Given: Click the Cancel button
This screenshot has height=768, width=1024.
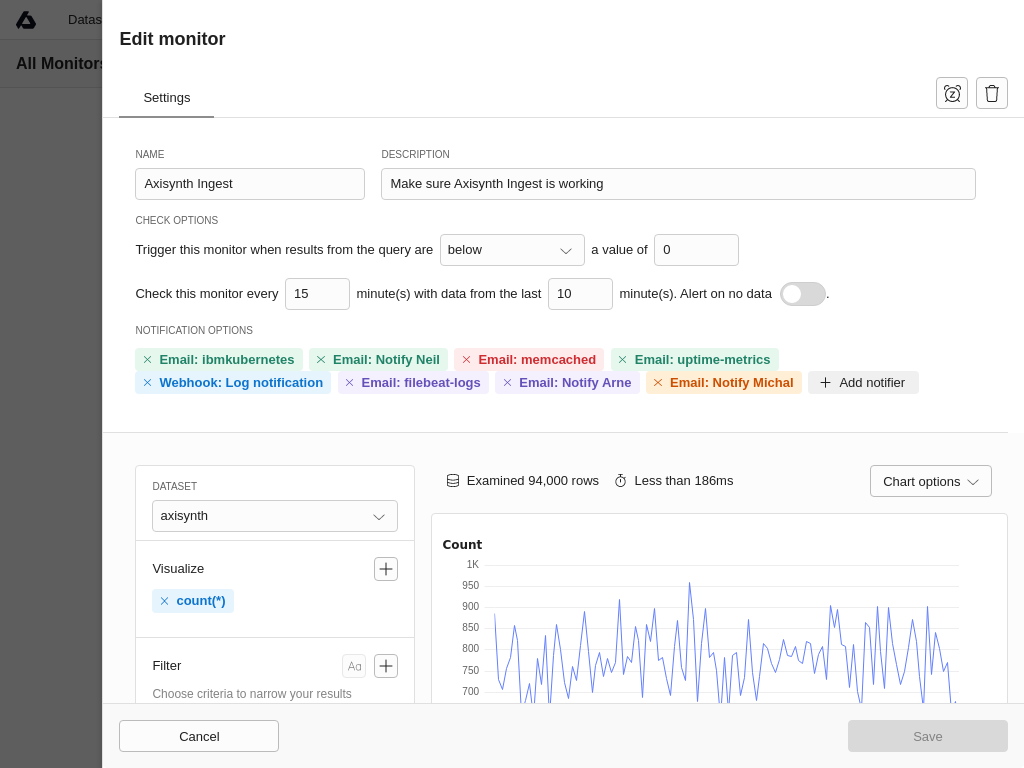Looking at the screenshot, I should [199, 736].
